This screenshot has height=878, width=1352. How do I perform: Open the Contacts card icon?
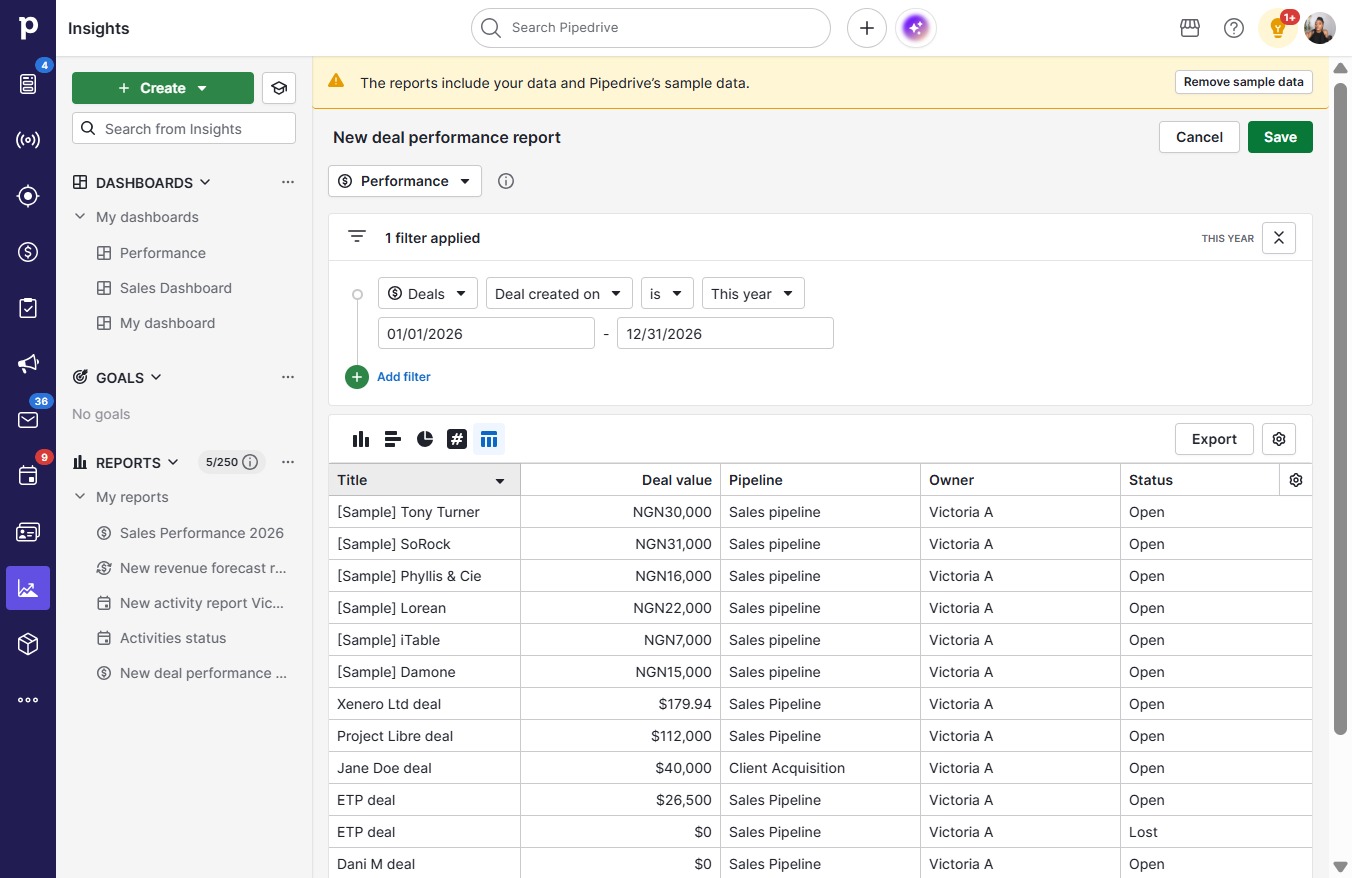pos(28,532)
